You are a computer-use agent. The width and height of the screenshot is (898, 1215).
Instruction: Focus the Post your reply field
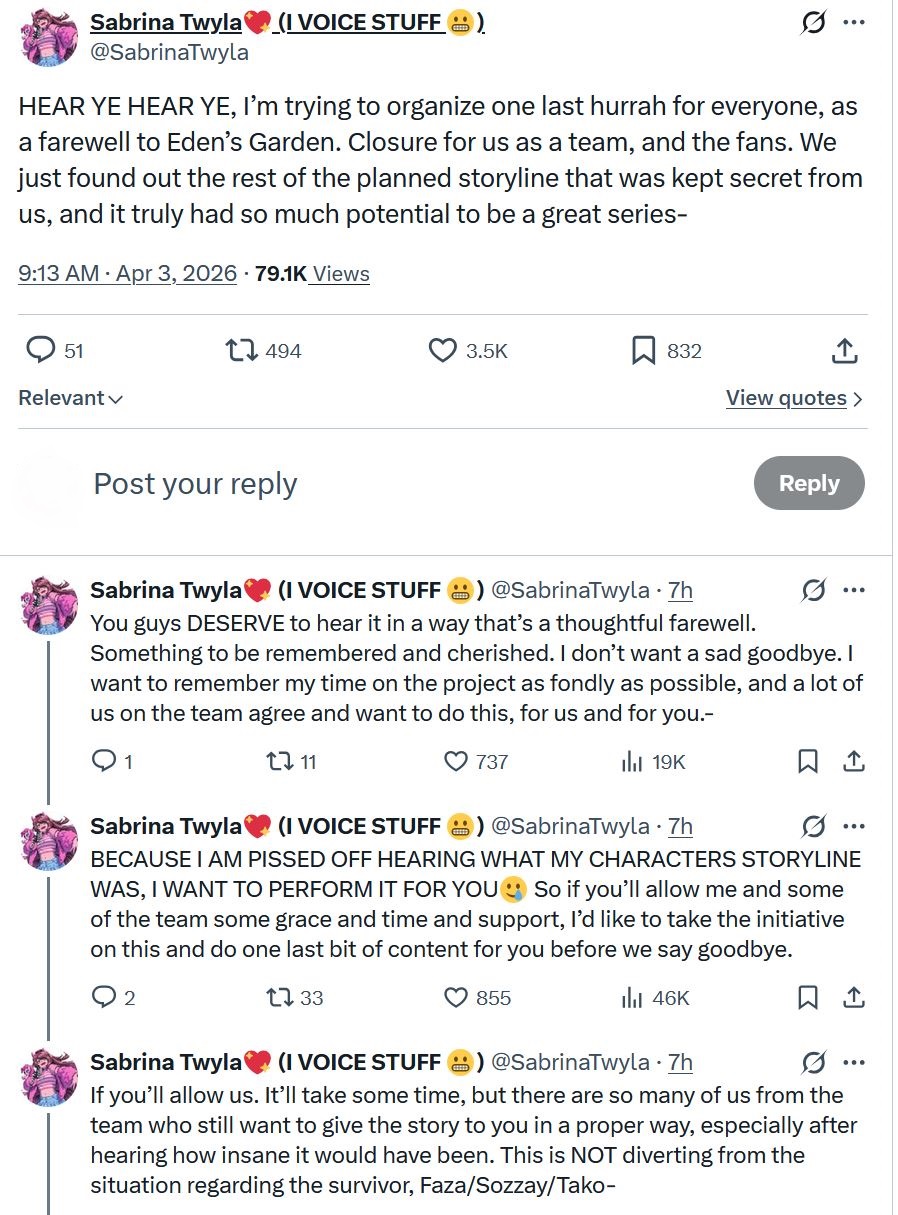coord(400,484)
